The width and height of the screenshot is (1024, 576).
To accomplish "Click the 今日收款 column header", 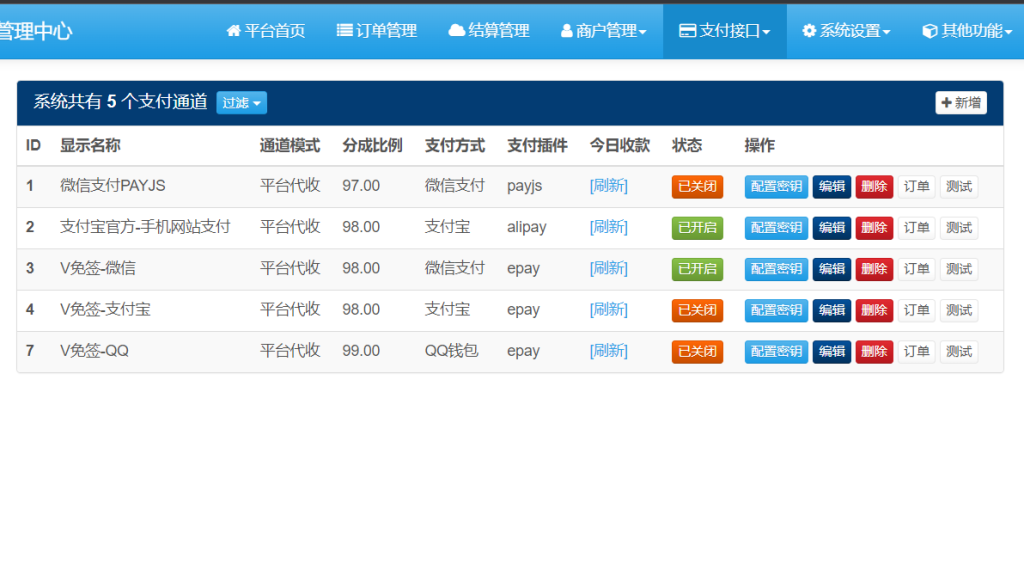I will pos(620,145).
